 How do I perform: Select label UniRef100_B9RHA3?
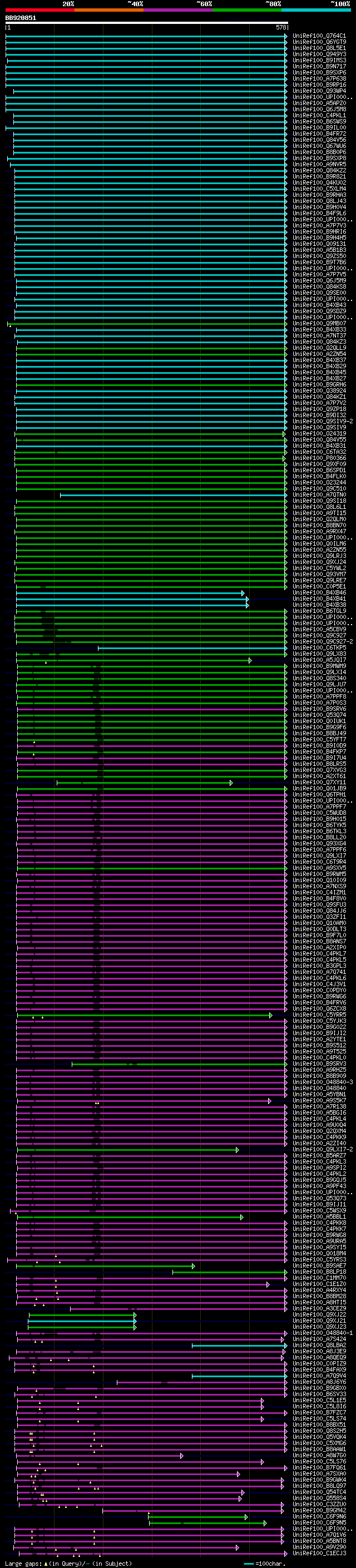(319, 195)
